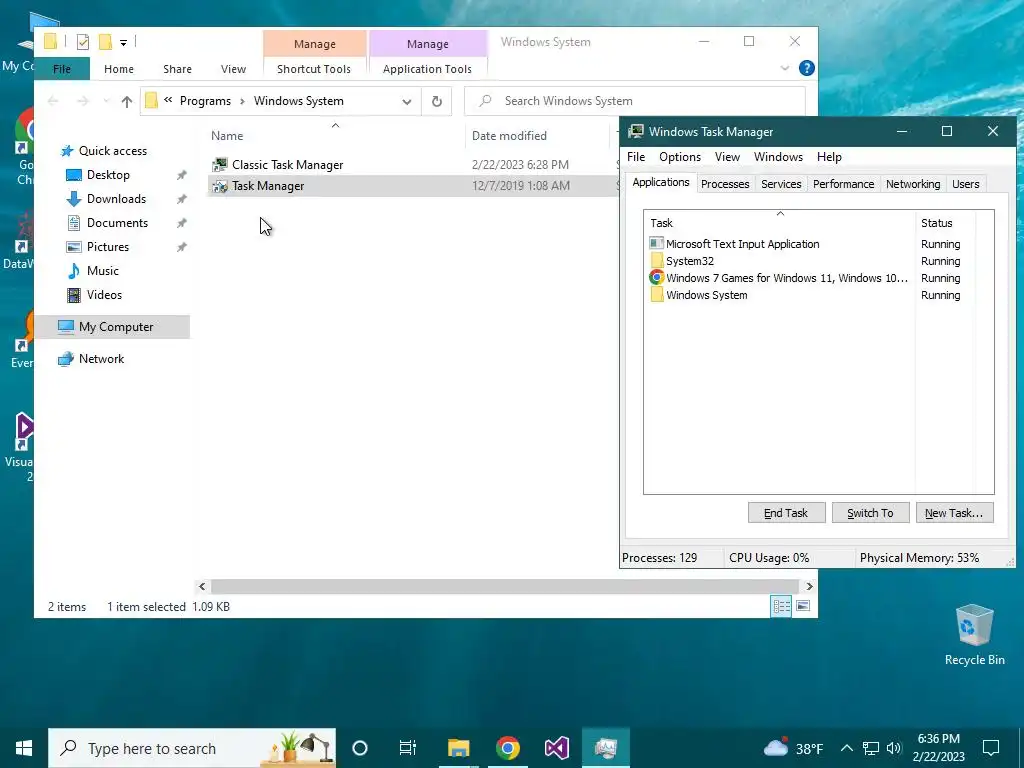1024x768 pixels.
Task: Open the Home ribbon tab
Action: [x=119, y=69]
